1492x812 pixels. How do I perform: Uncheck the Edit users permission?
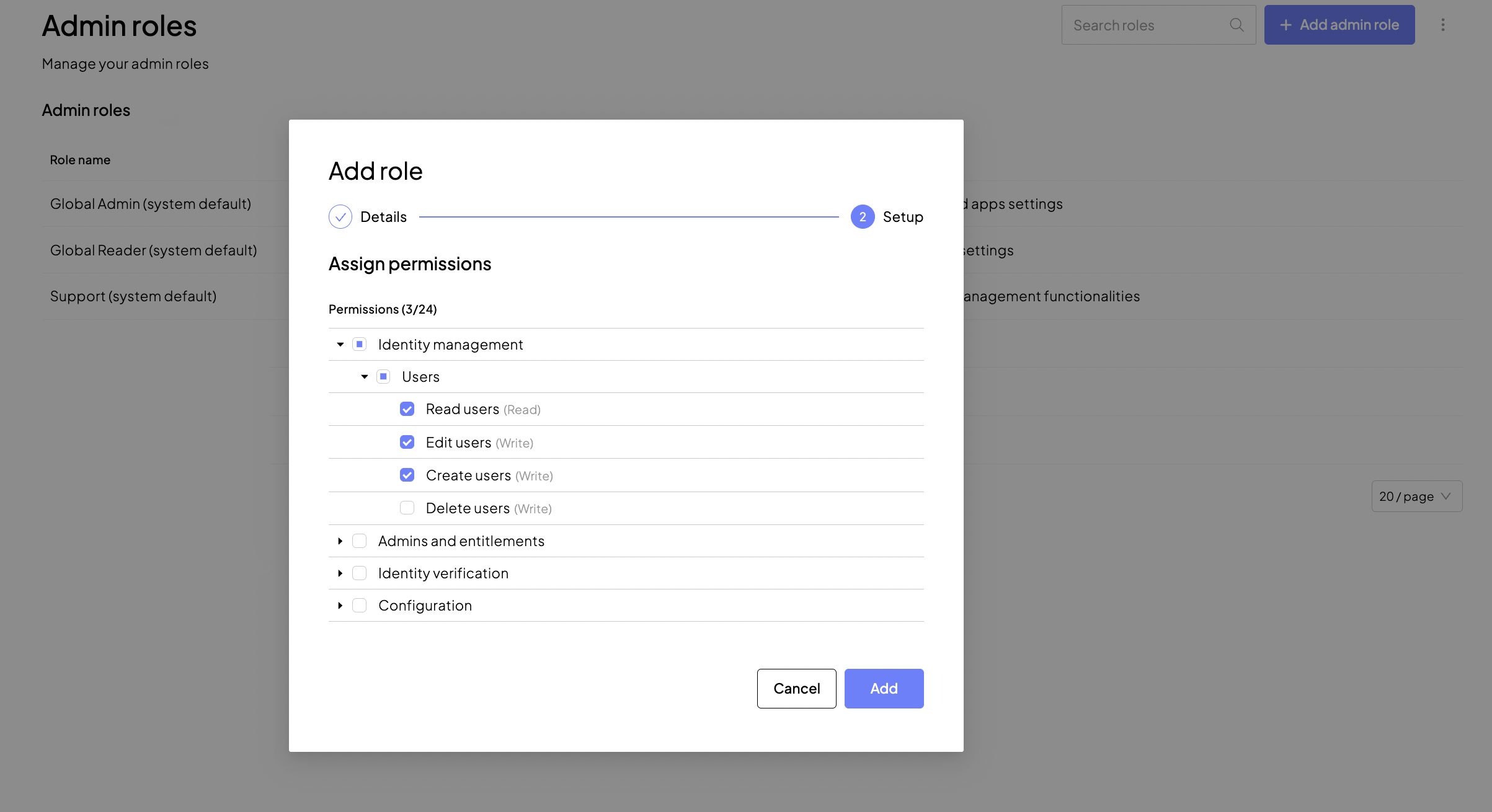coord(407,443)
